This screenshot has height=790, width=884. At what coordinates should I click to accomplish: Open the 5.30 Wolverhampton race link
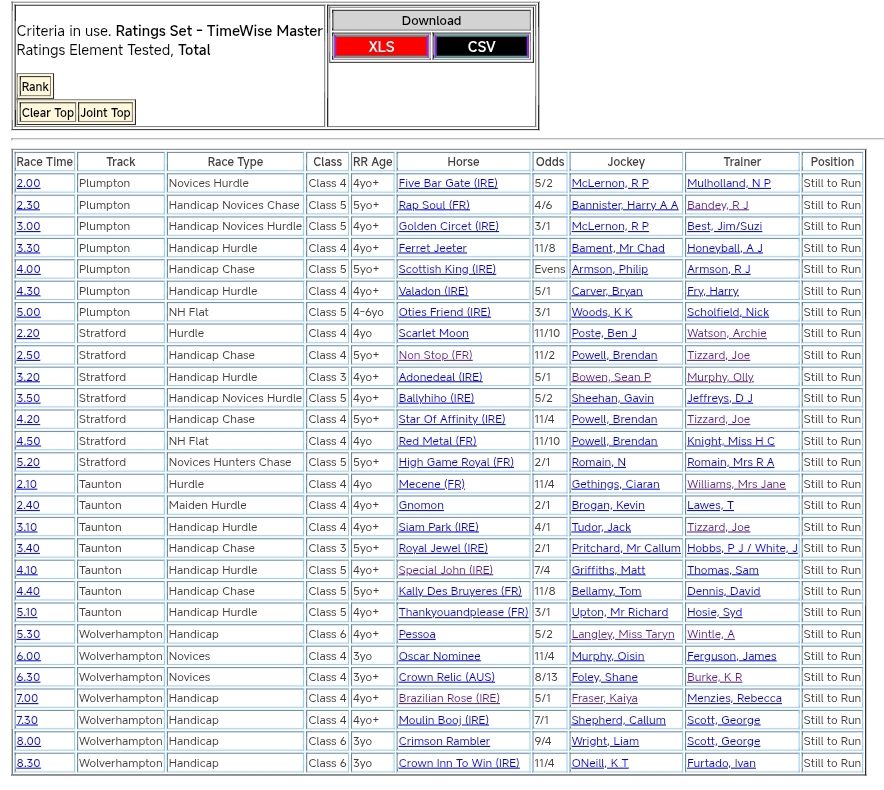tap(28, 634)
